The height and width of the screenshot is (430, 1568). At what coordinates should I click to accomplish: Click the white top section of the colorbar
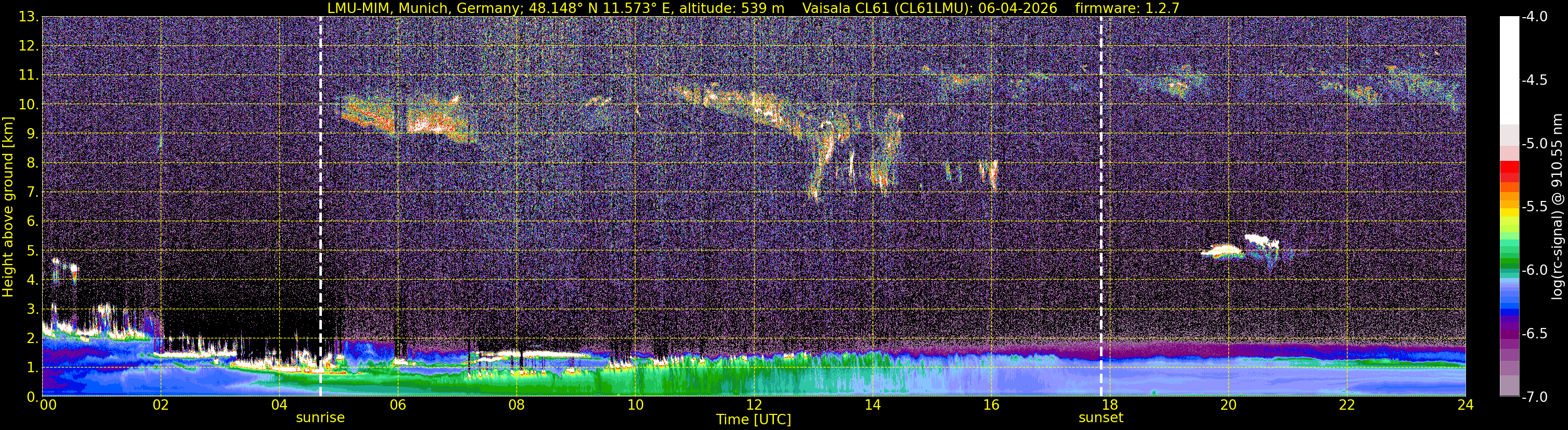1509,70
